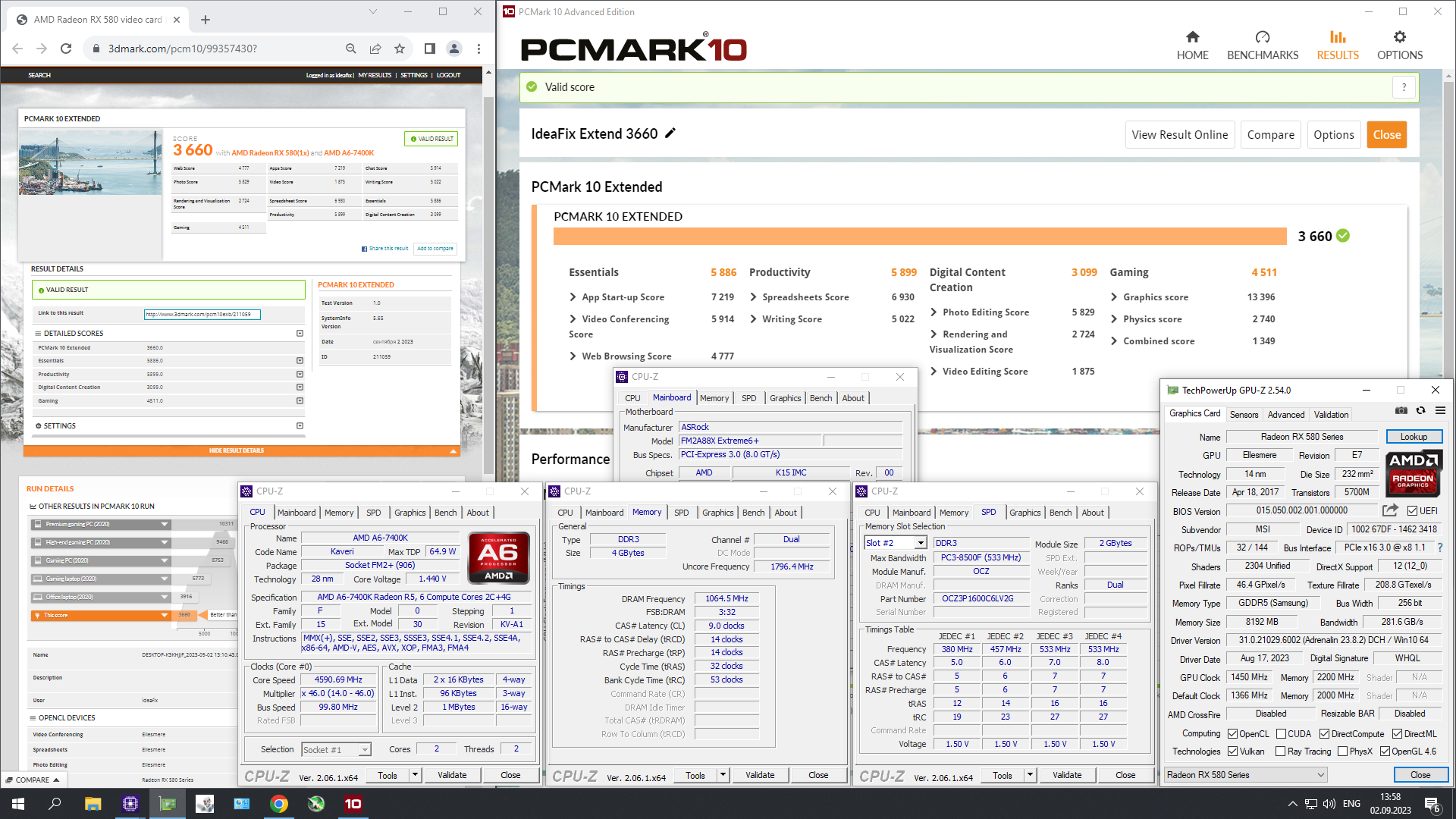Expand Spreadsheets Score row
Image resolution: width=1456 pixels, height=819 pixels.
coord(753,297)
